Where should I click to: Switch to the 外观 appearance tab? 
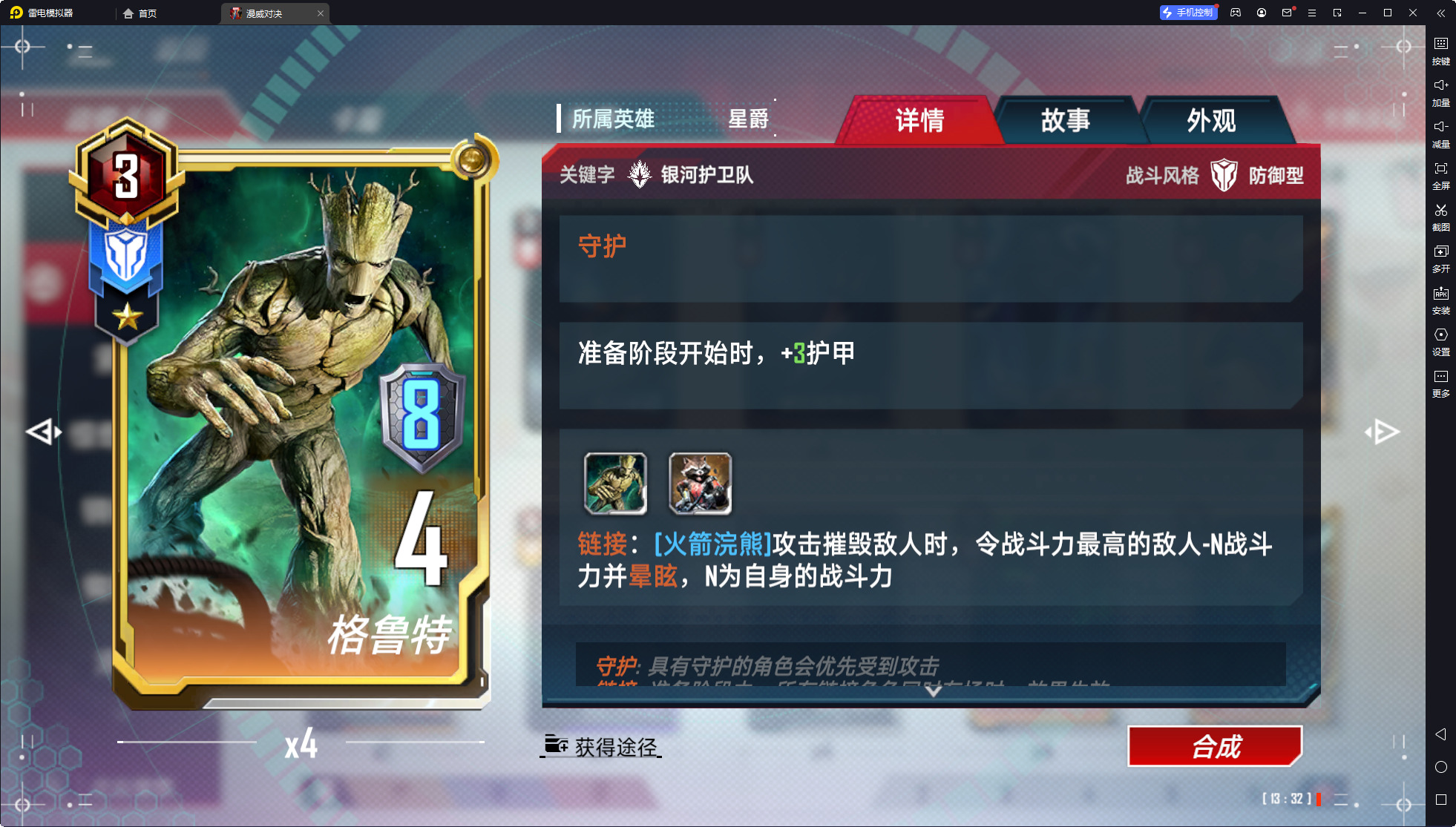(1211, 120)
